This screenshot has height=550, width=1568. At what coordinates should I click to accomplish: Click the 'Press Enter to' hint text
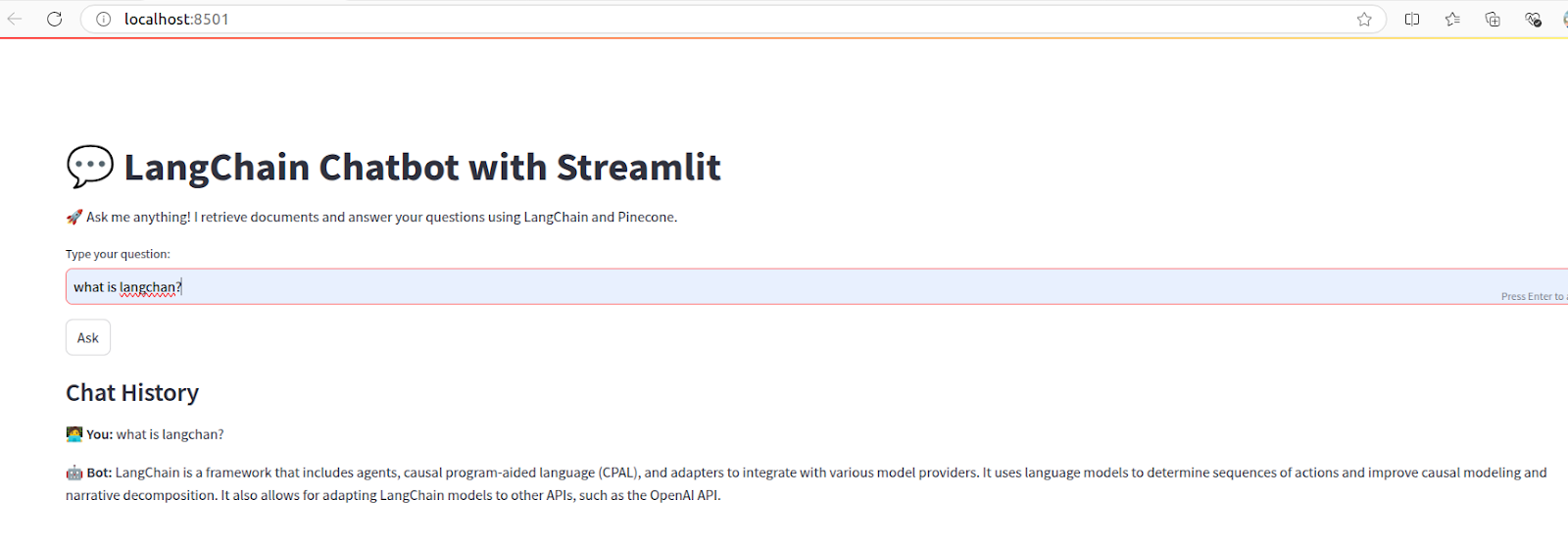pyautogui.click(x=1534, y=296)
